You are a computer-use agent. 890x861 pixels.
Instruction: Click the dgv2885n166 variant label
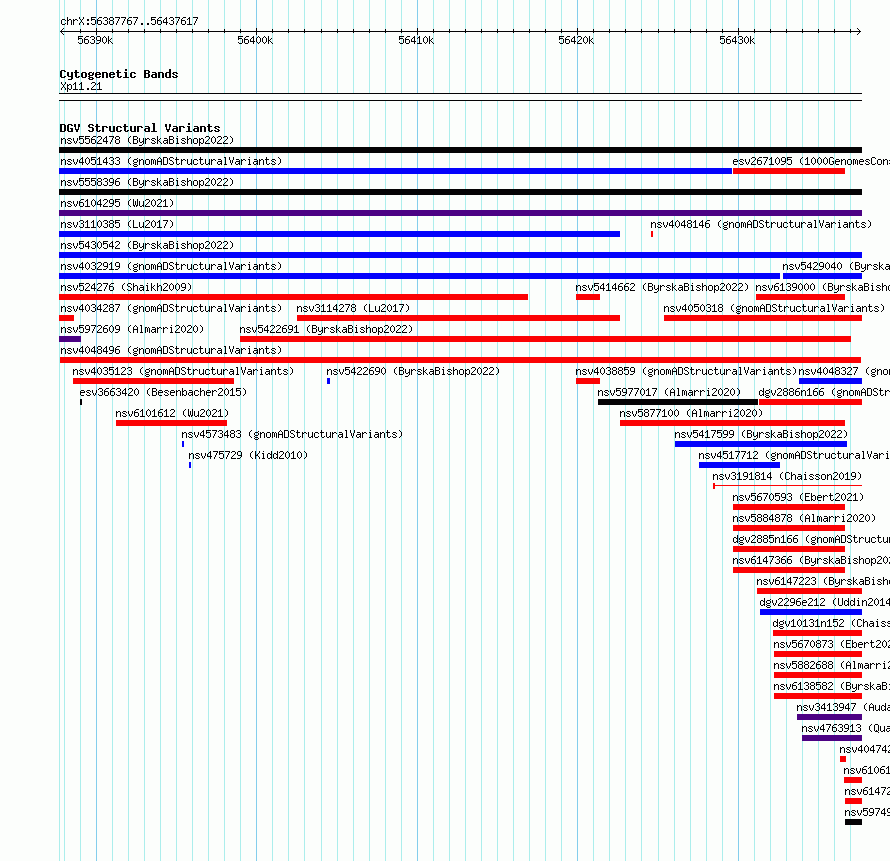pos(811,539)
